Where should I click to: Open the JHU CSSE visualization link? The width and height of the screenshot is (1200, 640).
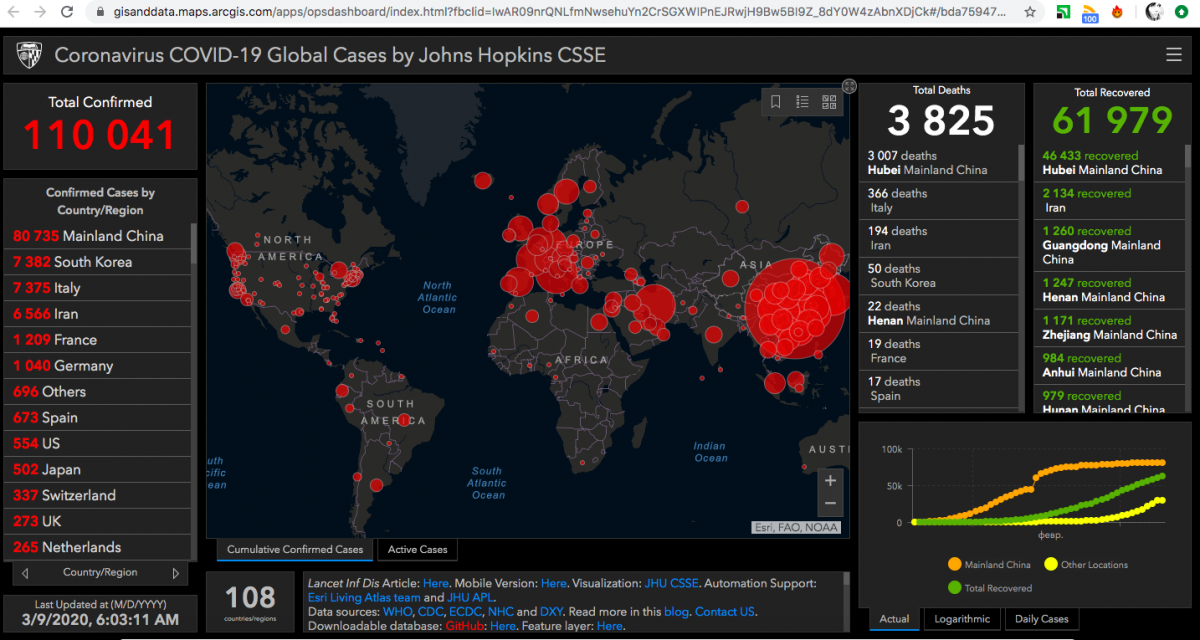672,583
